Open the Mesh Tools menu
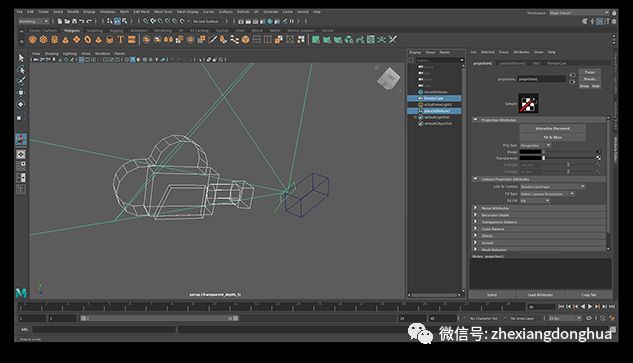633x363 pixels. 163,12
